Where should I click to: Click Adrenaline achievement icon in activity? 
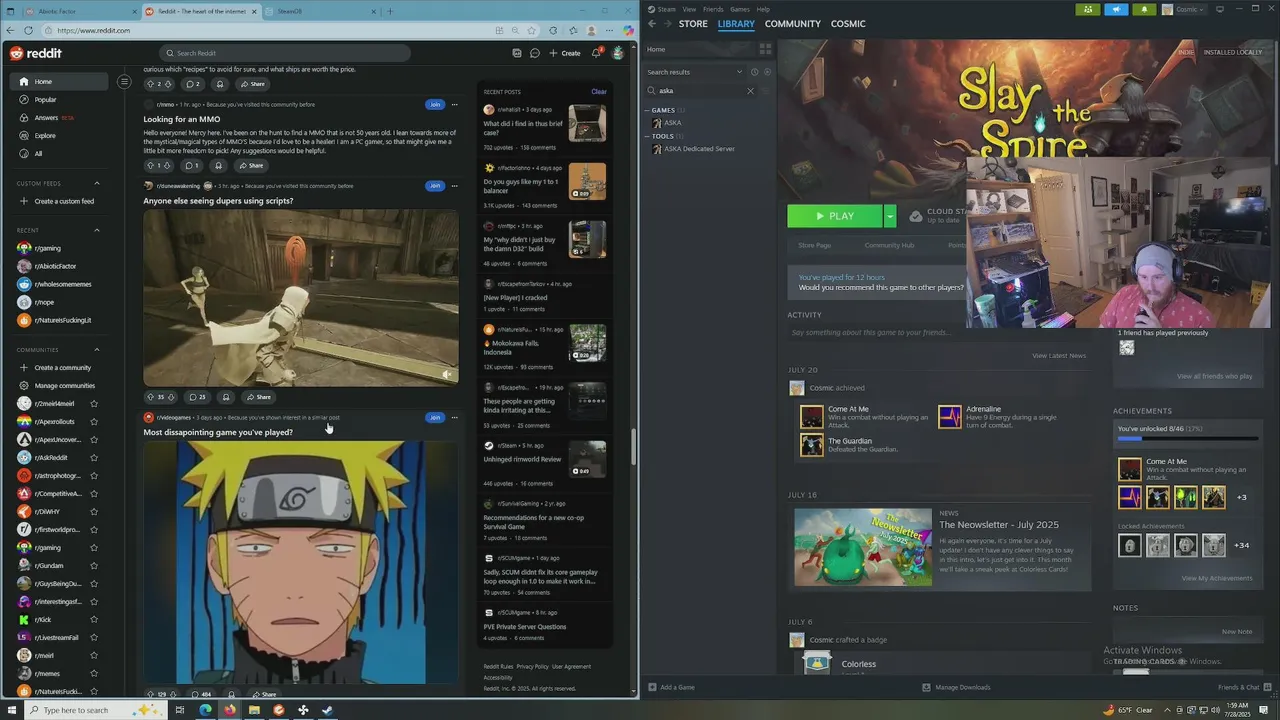950,417
